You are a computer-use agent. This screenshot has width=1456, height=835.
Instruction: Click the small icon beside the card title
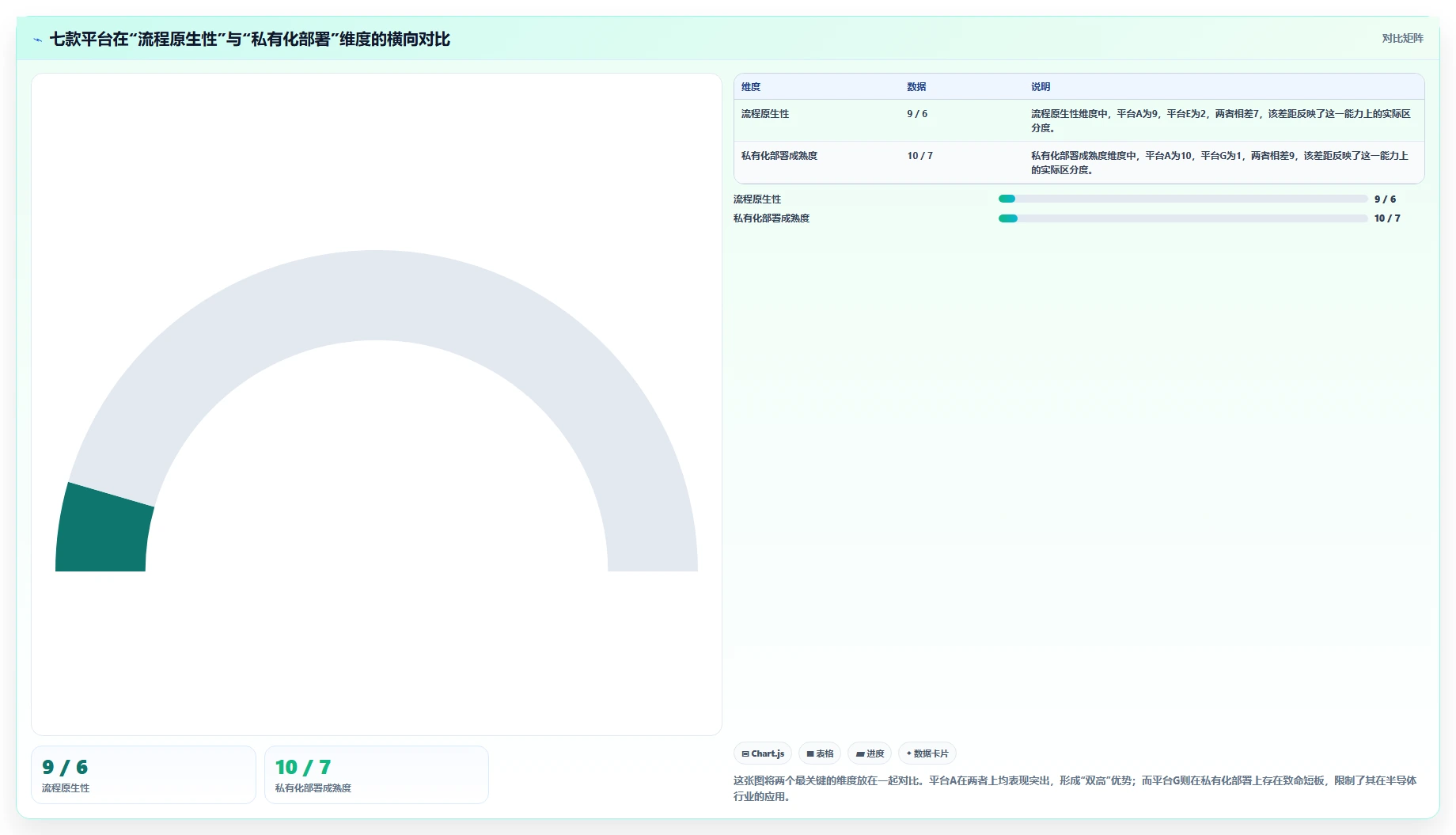point(37,40)
